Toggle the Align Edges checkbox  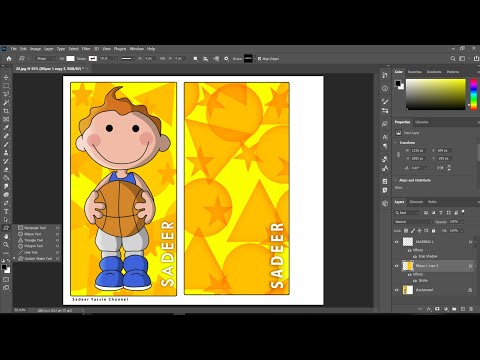click(259, 59)
